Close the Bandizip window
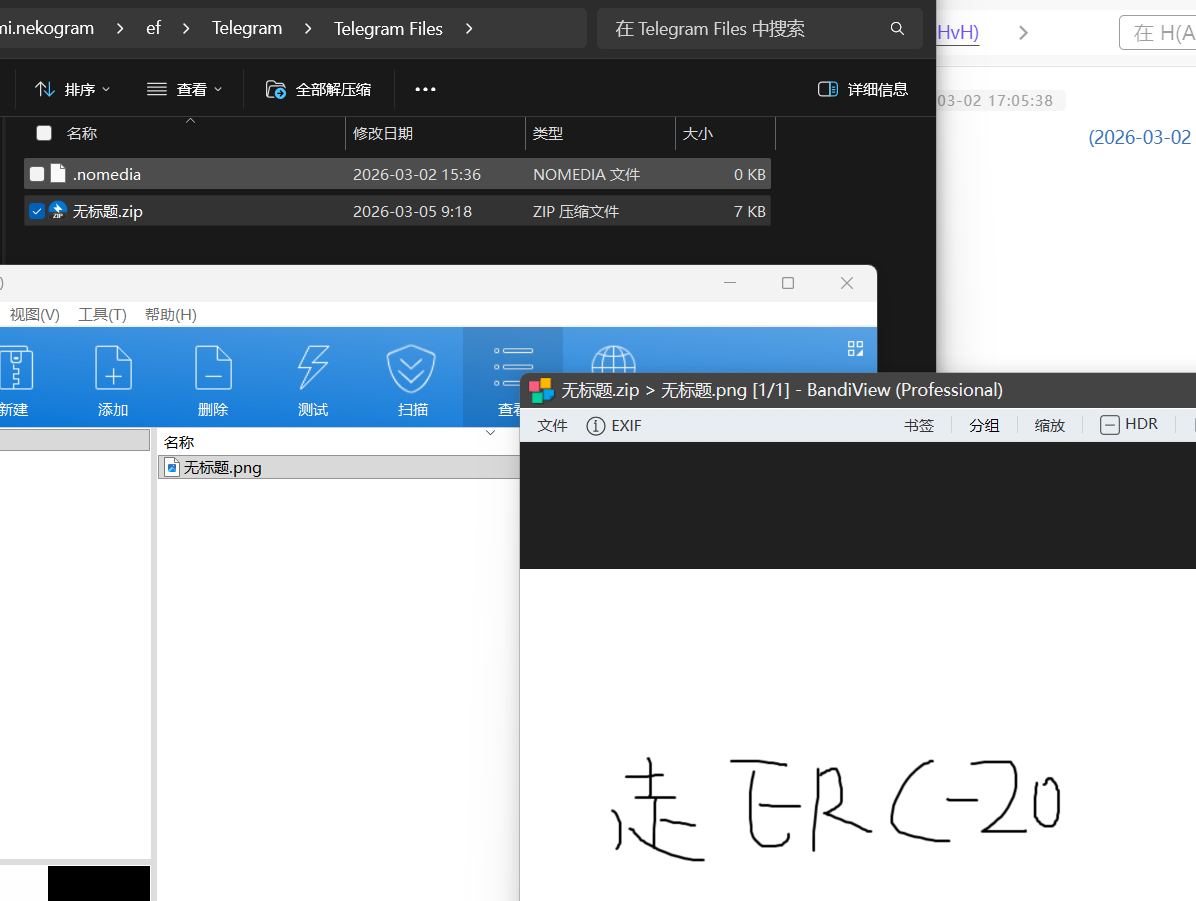 (x=847, y=283)
